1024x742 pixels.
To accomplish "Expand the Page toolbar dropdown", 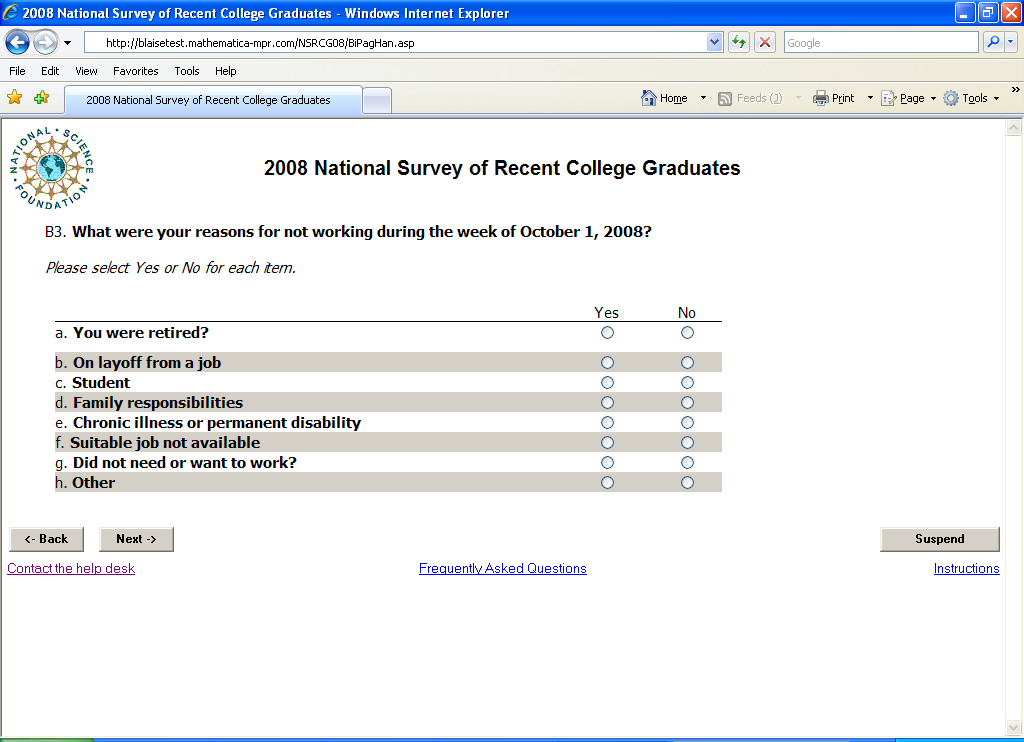I will click(933, 98).
